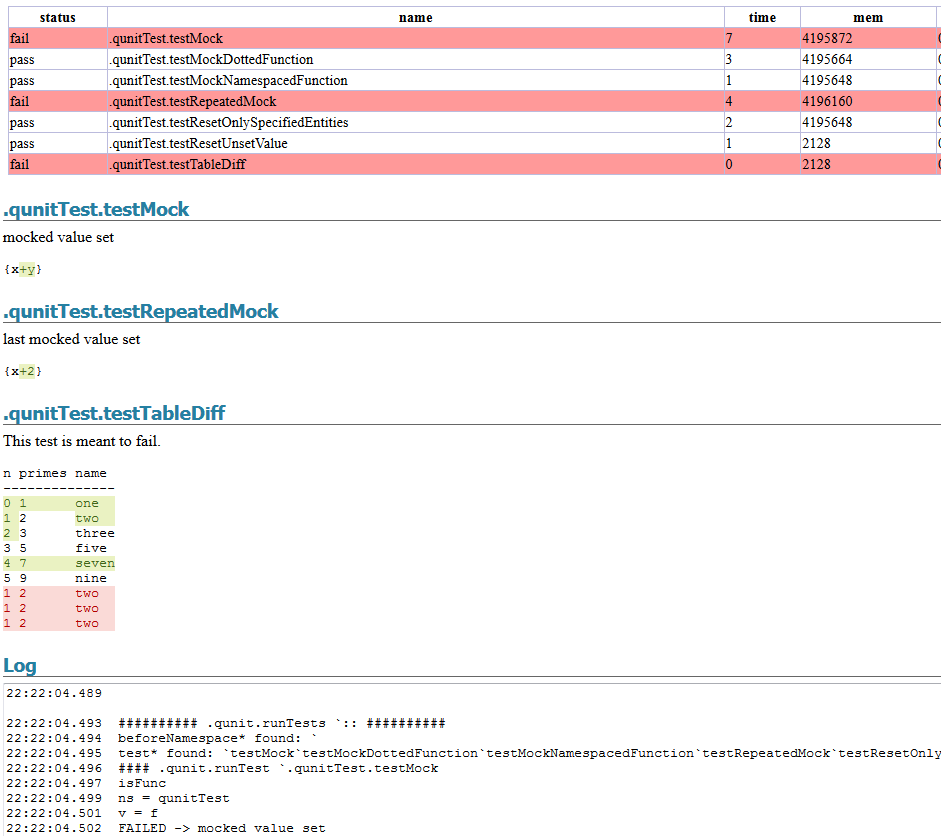
Task: Click the 'n primes name' diff table header
Action: [x=55, y=474]
